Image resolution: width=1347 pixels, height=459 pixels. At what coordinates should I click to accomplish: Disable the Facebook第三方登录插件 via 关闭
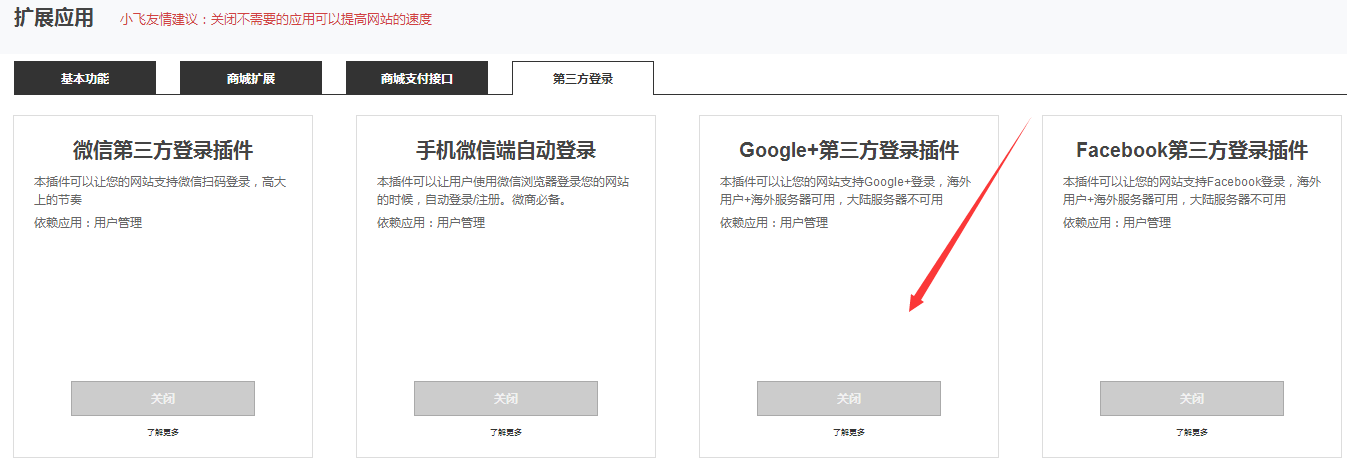coord(1192,398)
